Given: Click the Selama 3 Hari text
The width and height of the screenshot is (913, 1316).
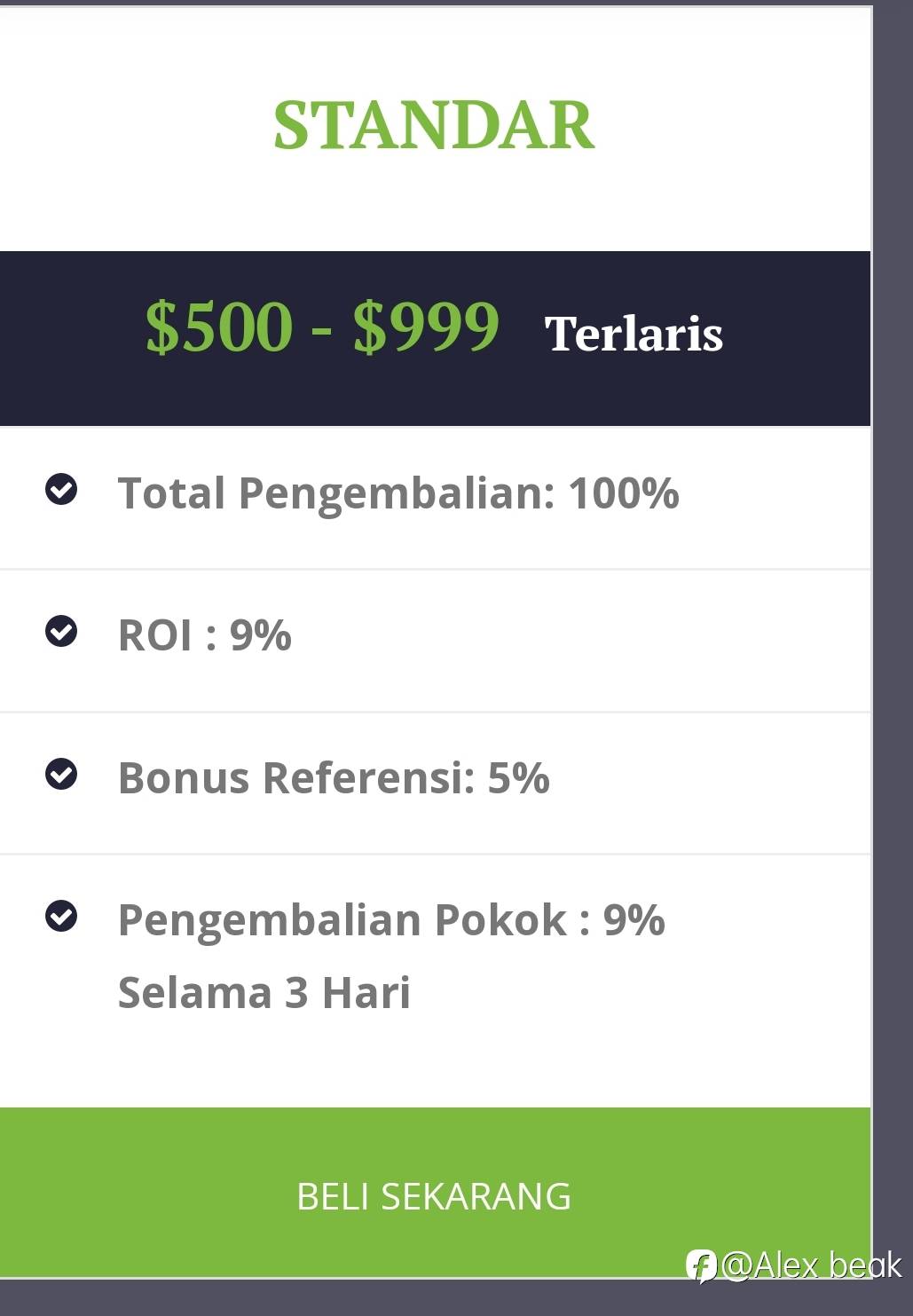Looking at the screenshot, I should tap(264, 992).
